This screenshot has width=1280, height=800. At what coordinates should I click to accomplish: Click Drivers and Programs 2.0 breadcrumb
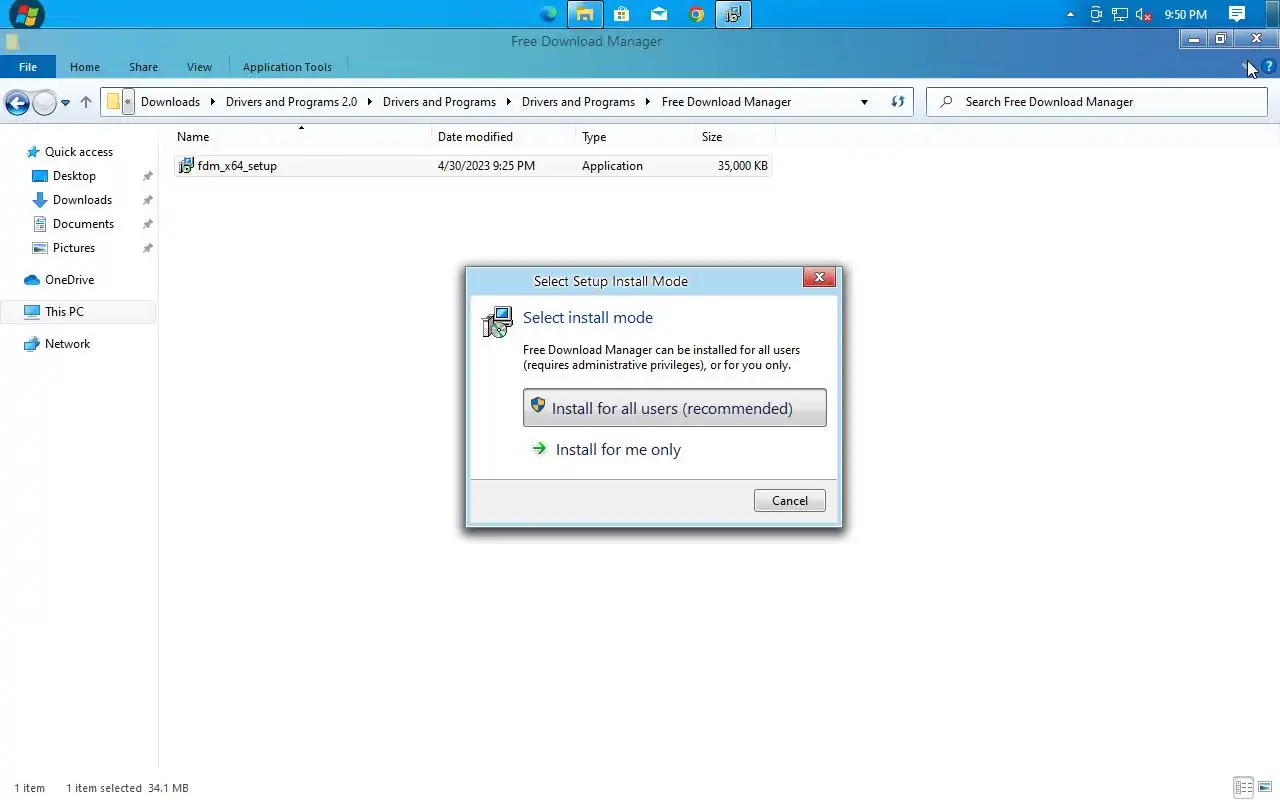pos(291,102)
